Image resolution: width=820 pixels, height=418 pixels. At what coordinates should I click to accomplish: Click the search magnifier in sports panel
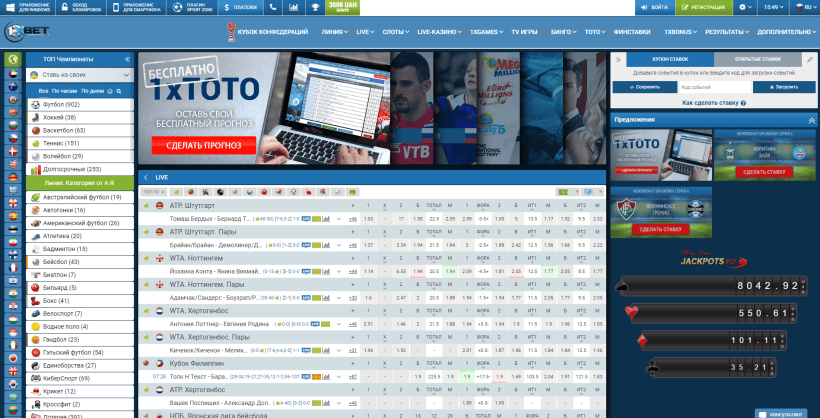(119, 91)
